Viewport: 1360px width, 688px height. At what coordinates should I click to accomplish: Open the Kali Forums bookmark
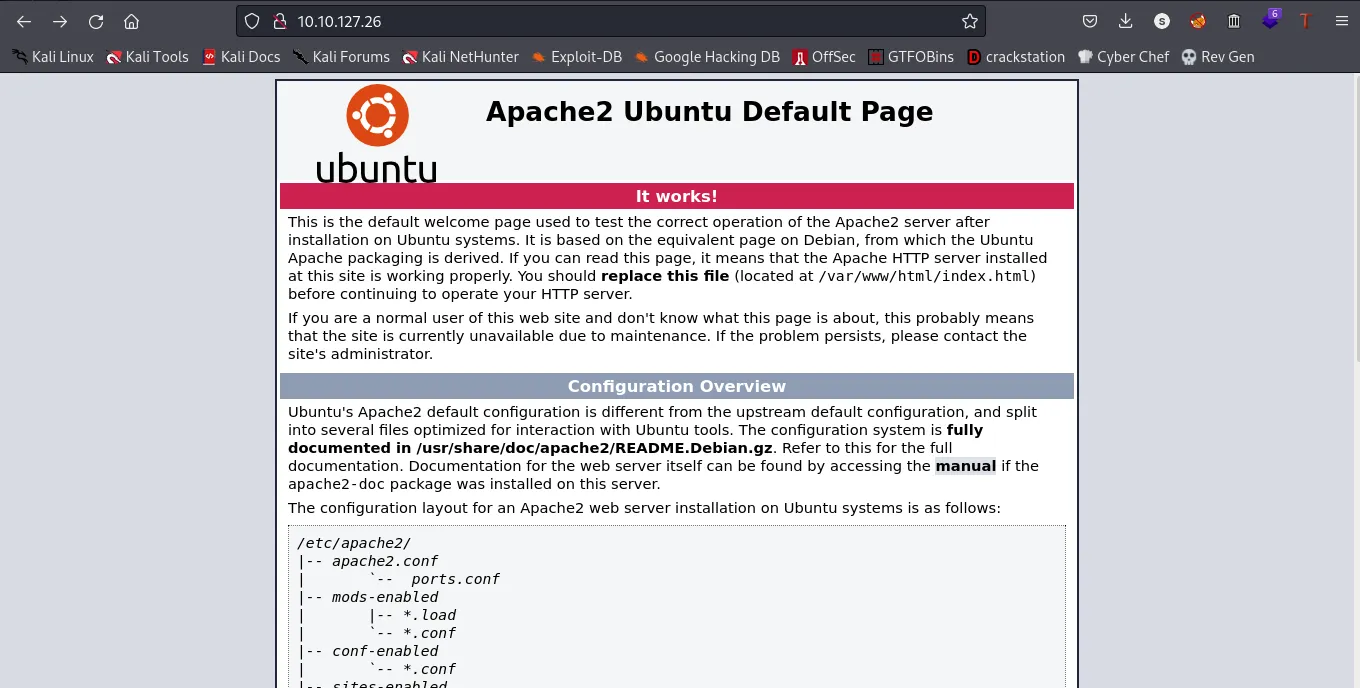(341, 57)
